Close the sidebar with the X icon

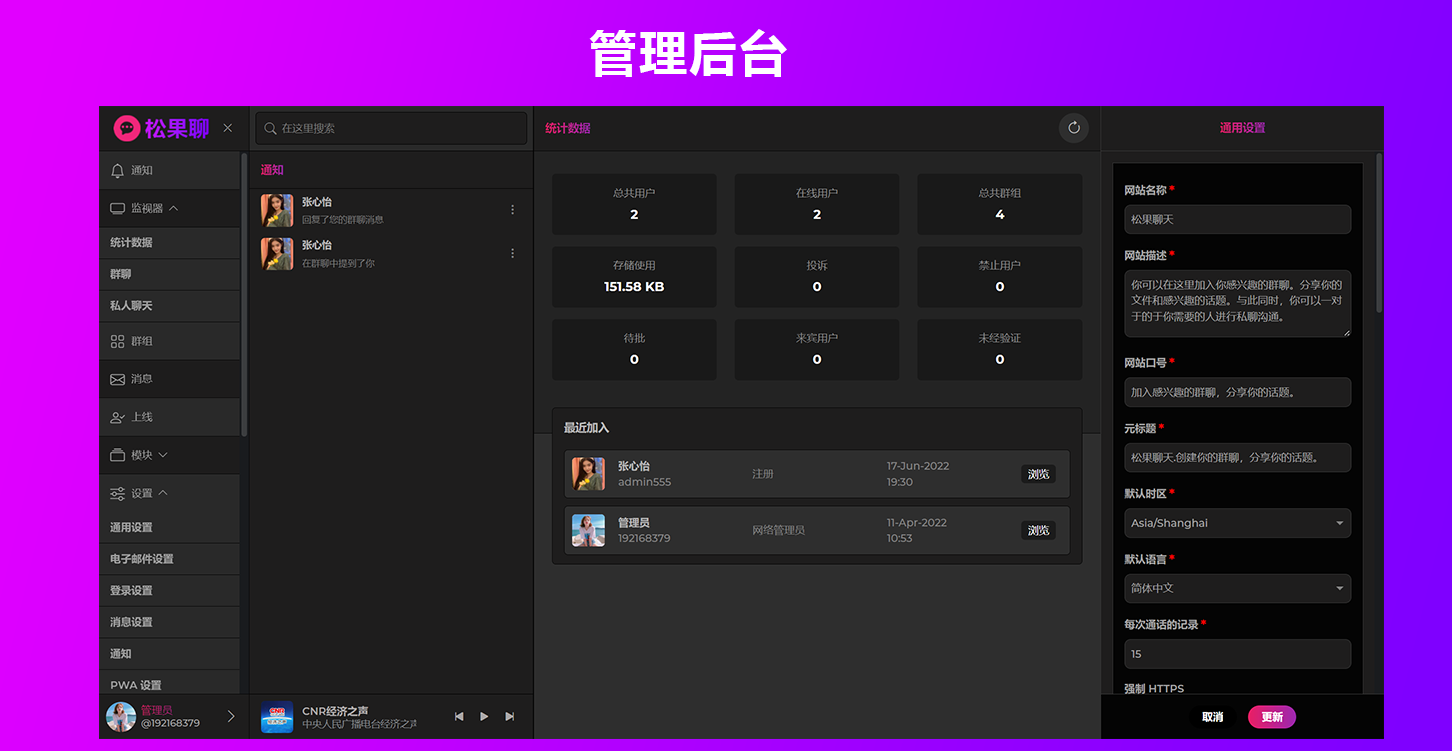pyautogui.click(x=228, y=128)
